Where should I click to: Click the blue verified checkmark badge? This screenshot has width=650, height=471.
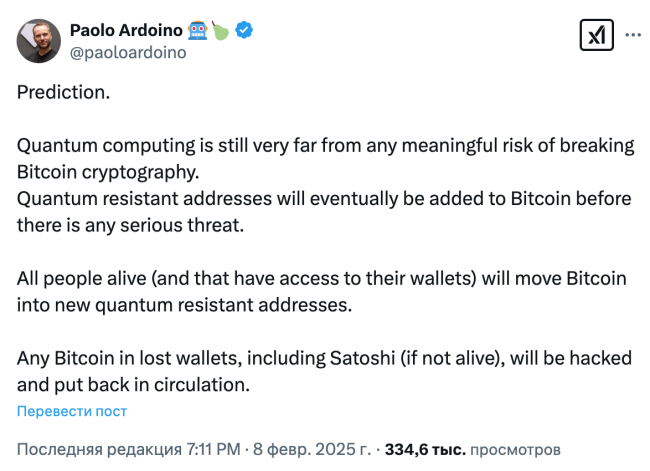click(244, 30)
